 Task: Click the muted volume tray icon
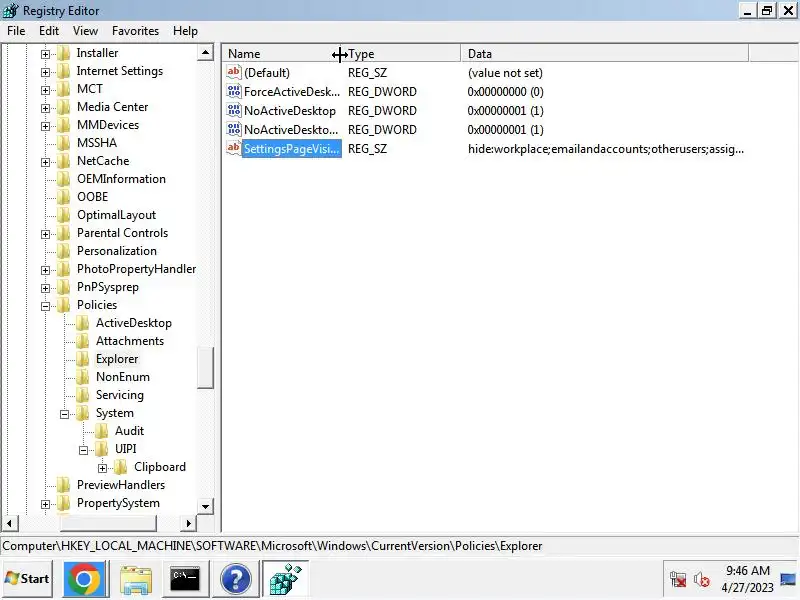(701, 579)
